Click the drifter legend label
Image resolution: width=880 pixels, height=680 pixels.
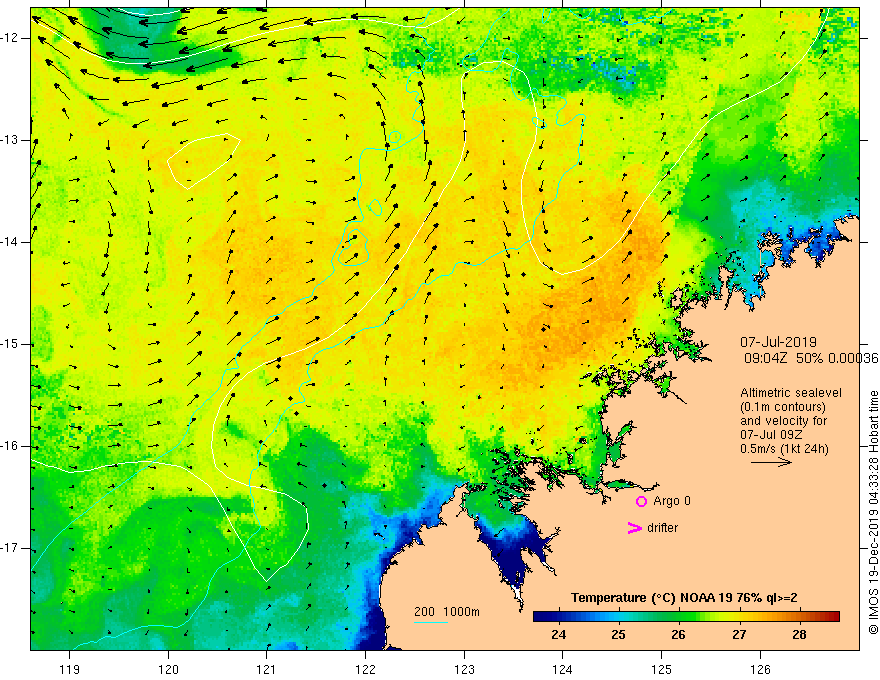pos(662,528)
